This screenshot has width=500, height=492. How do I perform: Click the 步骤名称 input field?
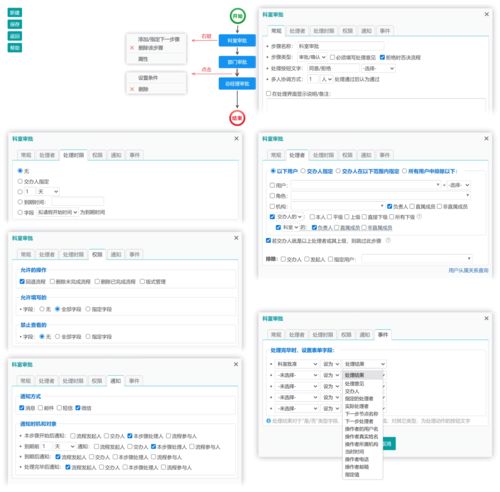tap(340, 46)
